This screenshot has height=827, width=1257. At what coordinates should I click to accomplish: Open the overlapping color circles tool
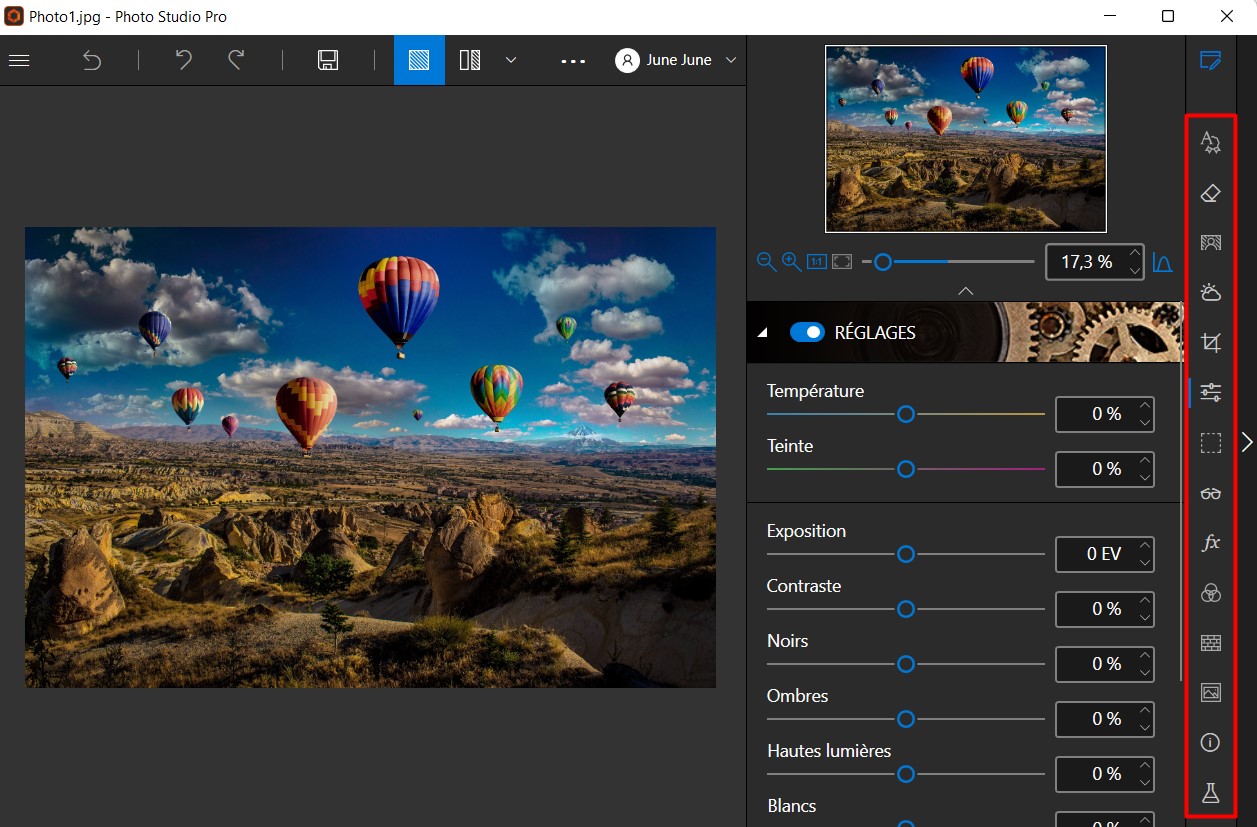tap(1211, 593)
